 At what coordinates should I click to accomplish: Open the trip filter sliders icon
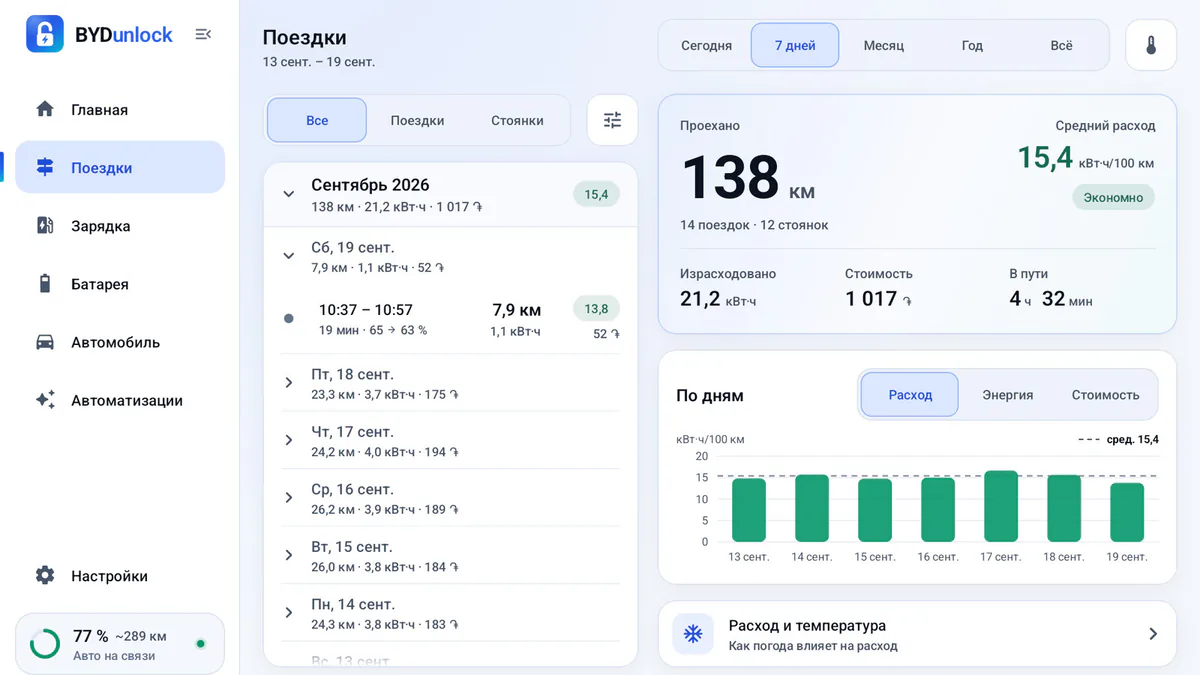612,120
